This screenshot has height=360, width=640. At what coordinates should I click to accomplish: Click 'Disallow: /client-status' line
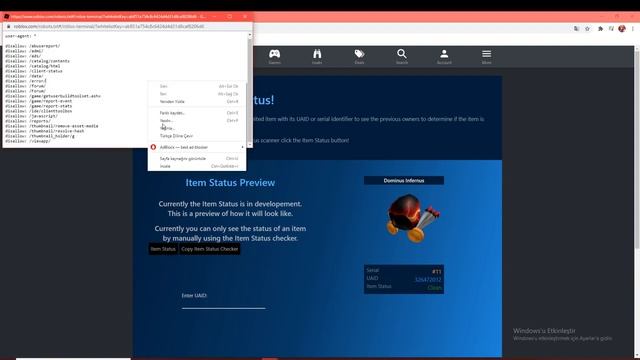[34, 71]
